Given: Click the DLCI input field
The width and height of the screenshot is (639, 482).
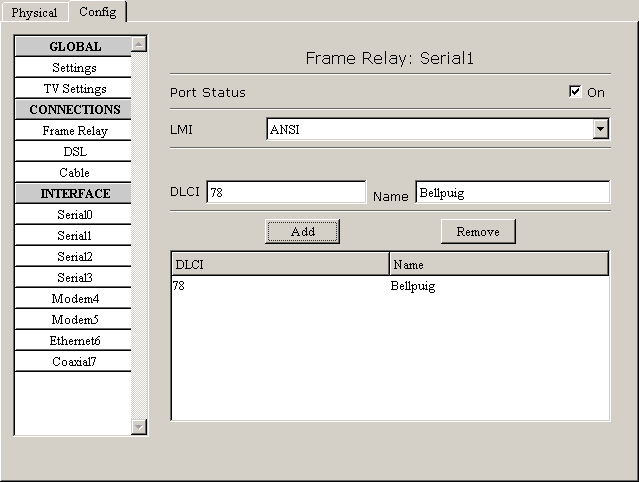Looking at the screenshot, I should (x=286, y=192).
